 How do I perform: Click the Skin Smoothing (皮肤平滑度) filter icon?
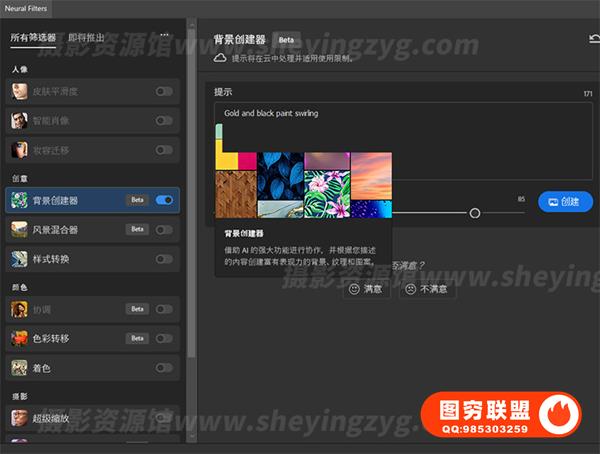coord(19,91)
